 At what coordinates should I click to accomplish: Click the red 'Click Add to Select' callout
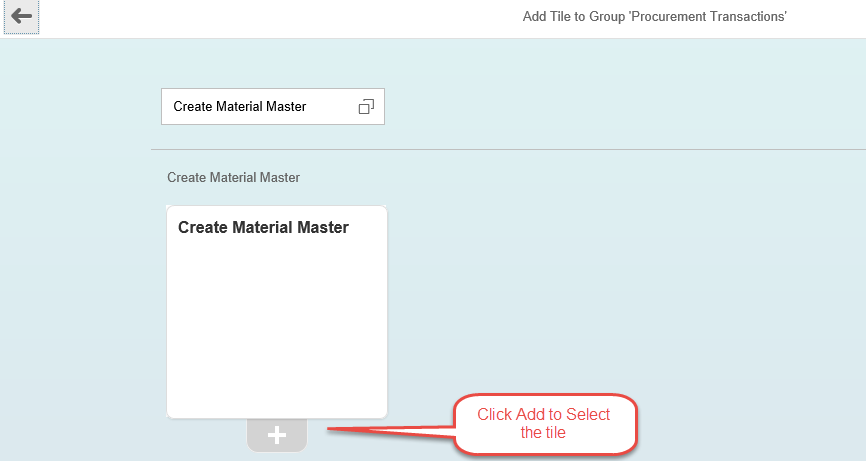[545, 424]
